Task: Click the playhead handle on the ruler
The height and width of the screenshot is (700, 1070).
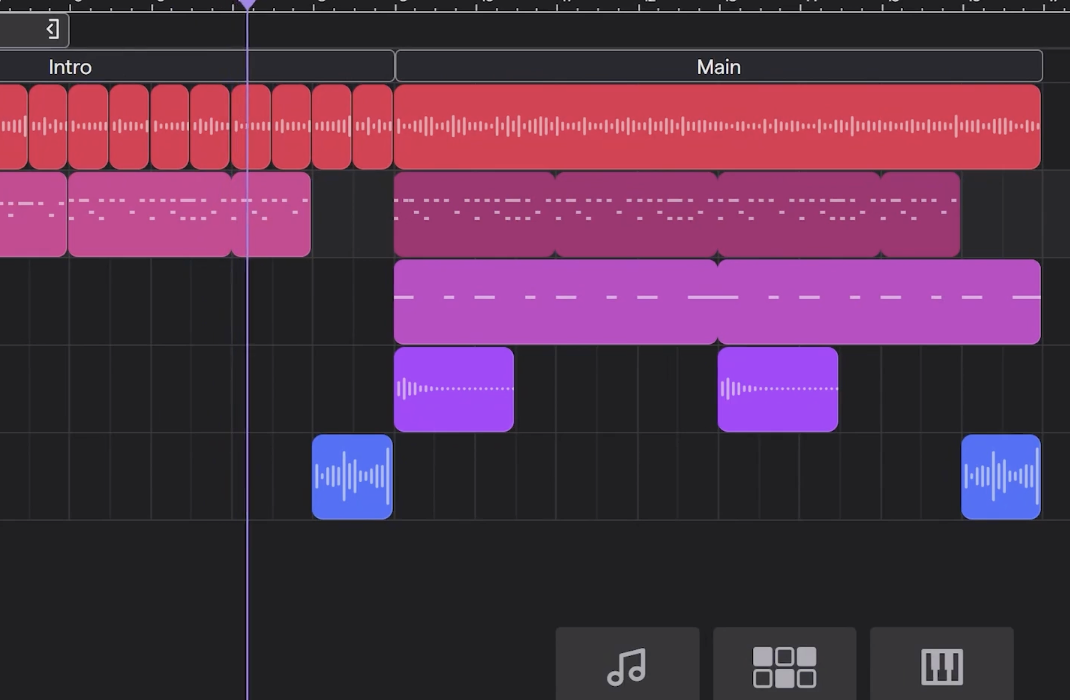Action: (247, 5)
